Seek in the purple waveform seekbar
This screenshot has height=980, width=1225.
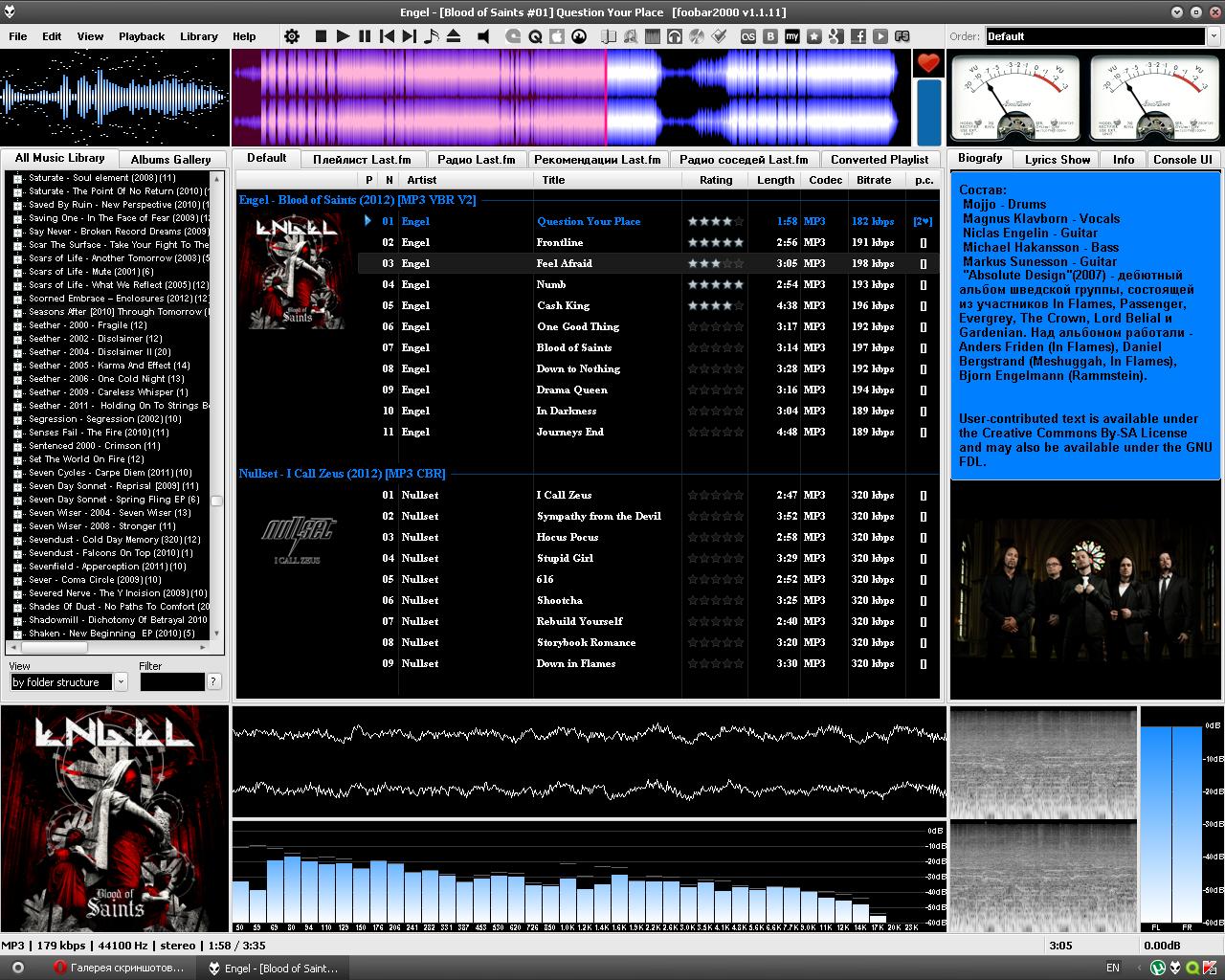pos(565,98)
